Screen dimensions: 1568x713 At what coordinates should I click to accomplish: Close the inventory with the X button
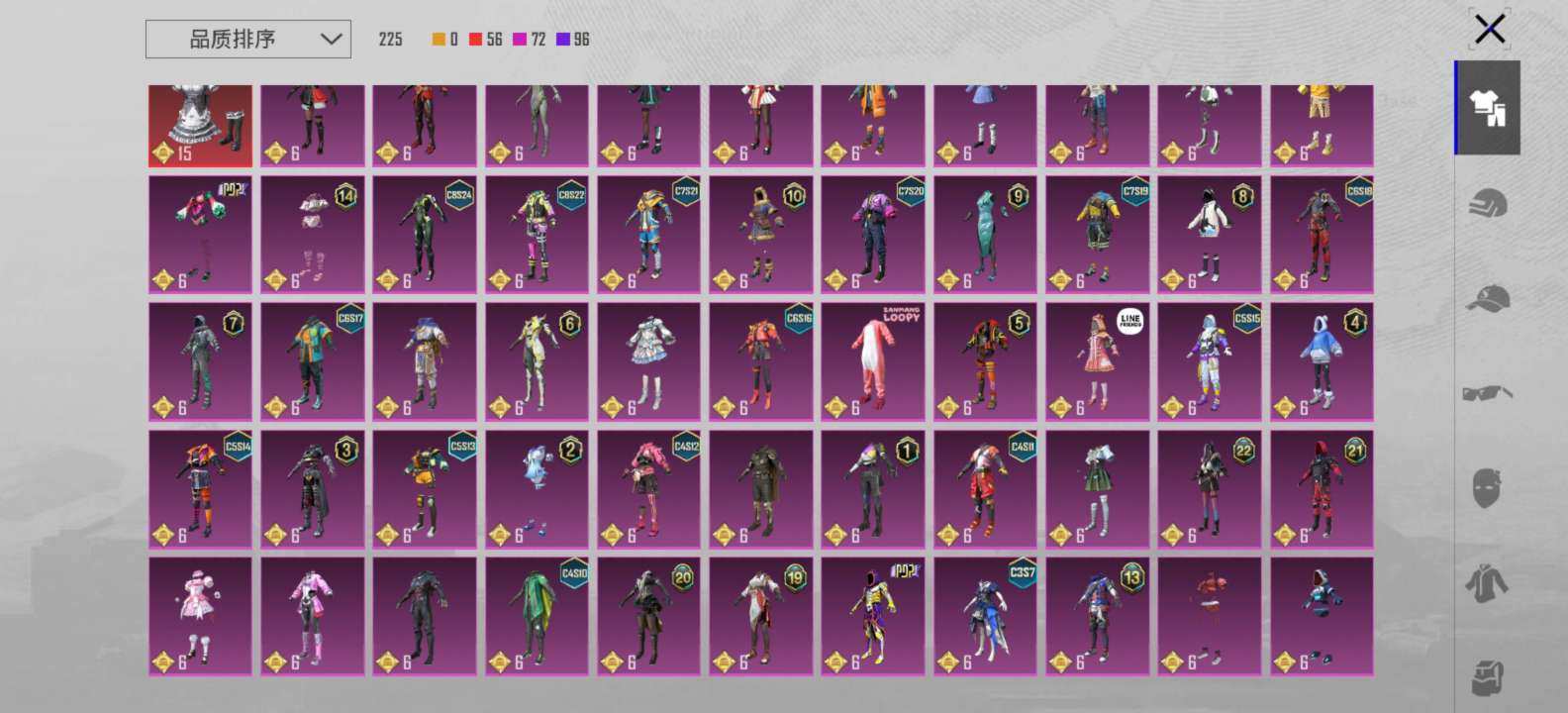1490,29
